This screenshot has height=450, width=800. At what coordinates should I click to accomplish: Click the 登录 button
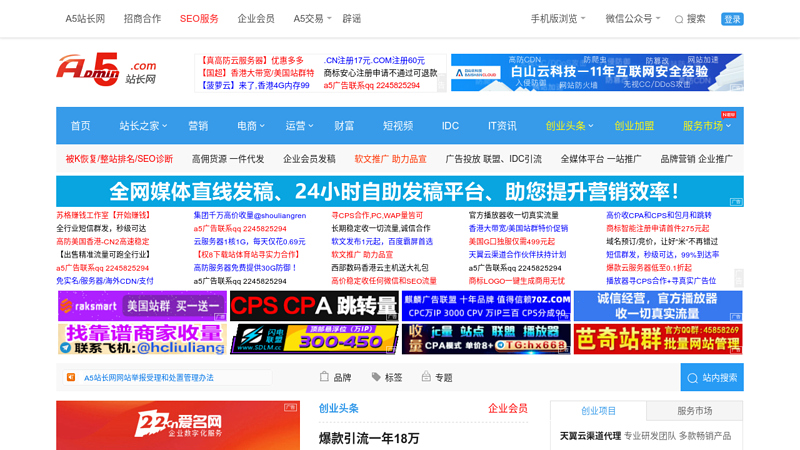(732, 19)
